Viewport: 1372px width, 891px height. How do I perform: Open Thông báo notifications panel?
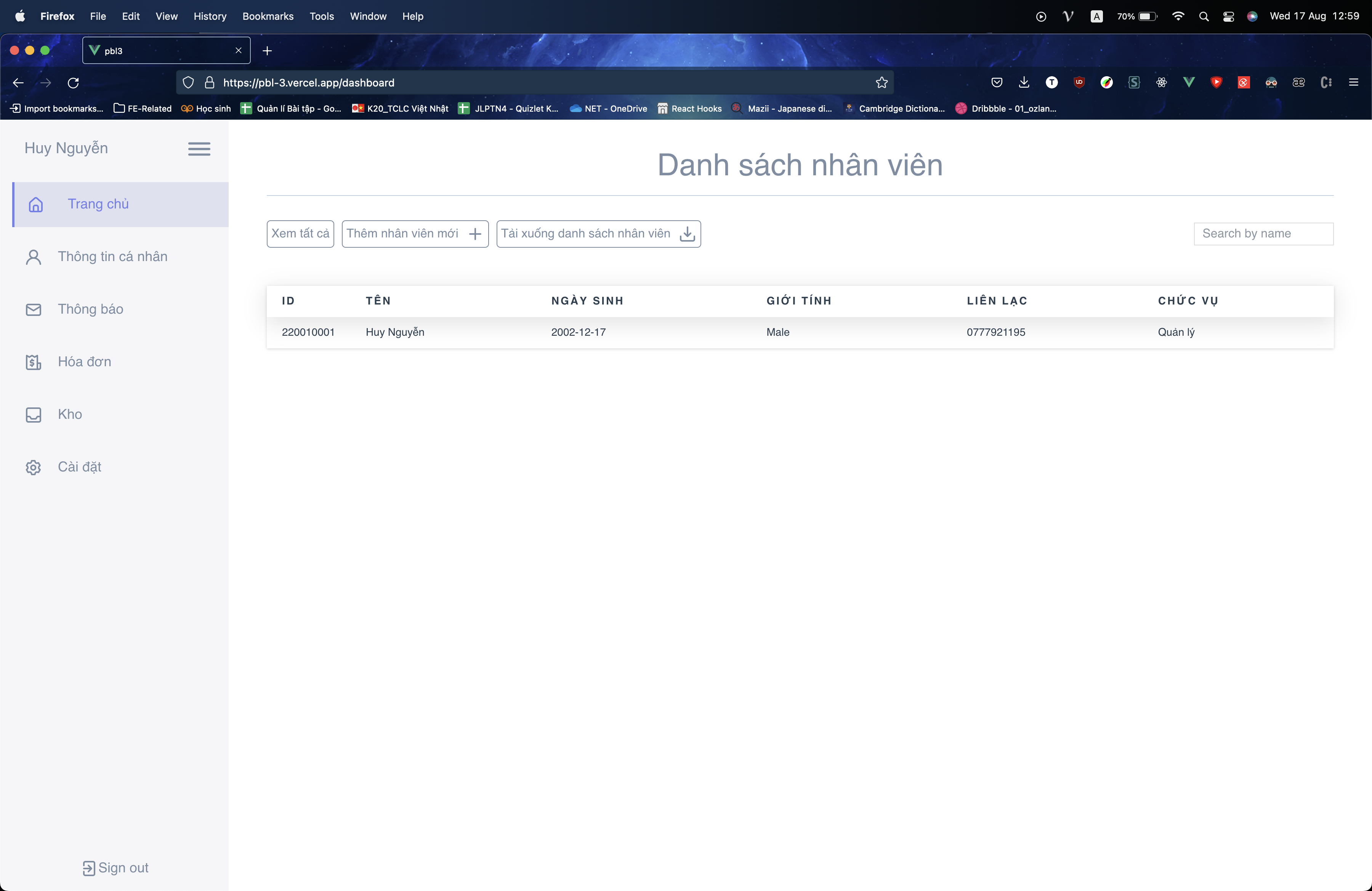[x=90, y=309]
